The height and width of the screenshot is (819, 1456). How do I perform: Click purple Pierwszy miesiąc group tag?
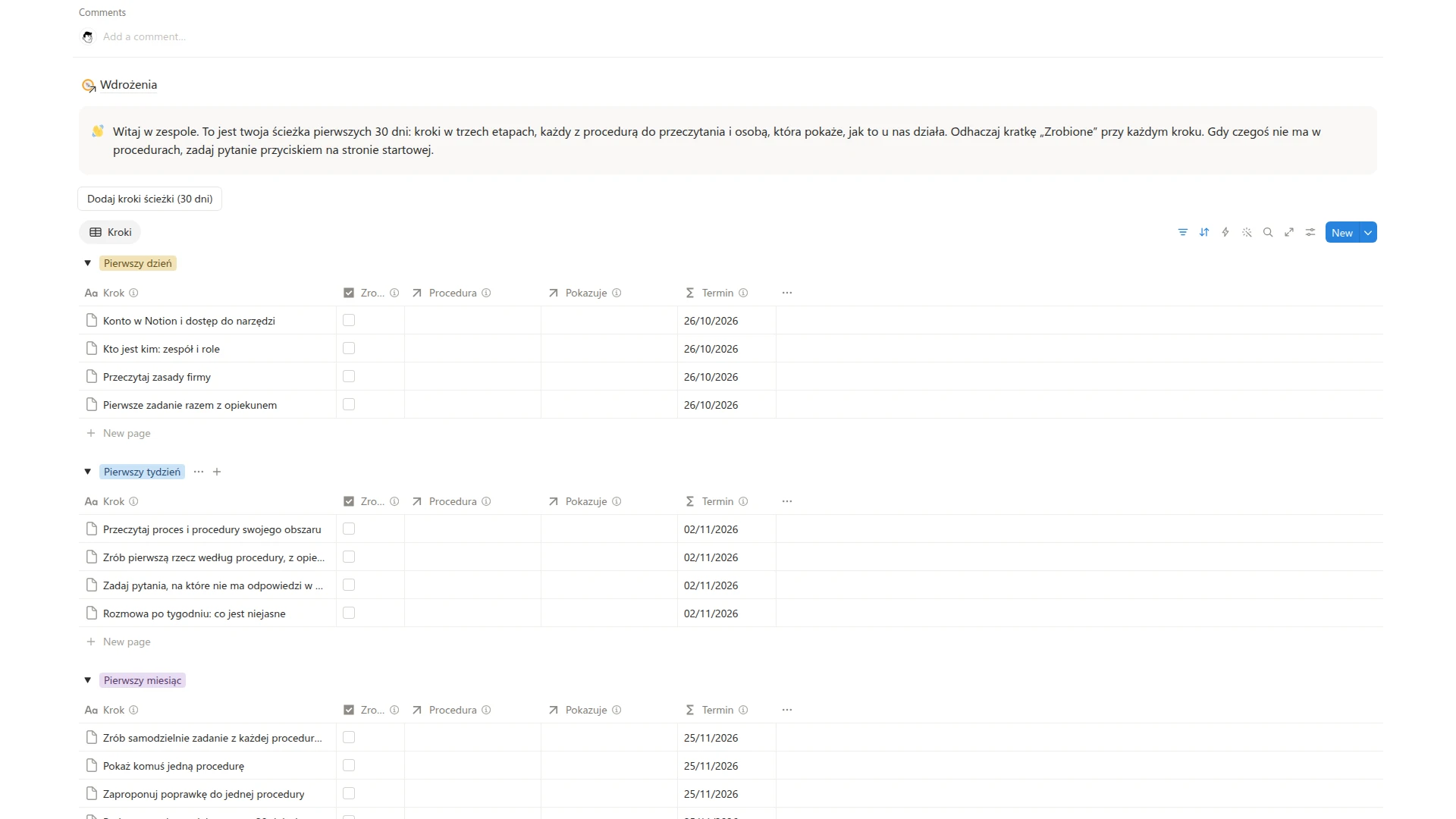click(x=143, y=680)
